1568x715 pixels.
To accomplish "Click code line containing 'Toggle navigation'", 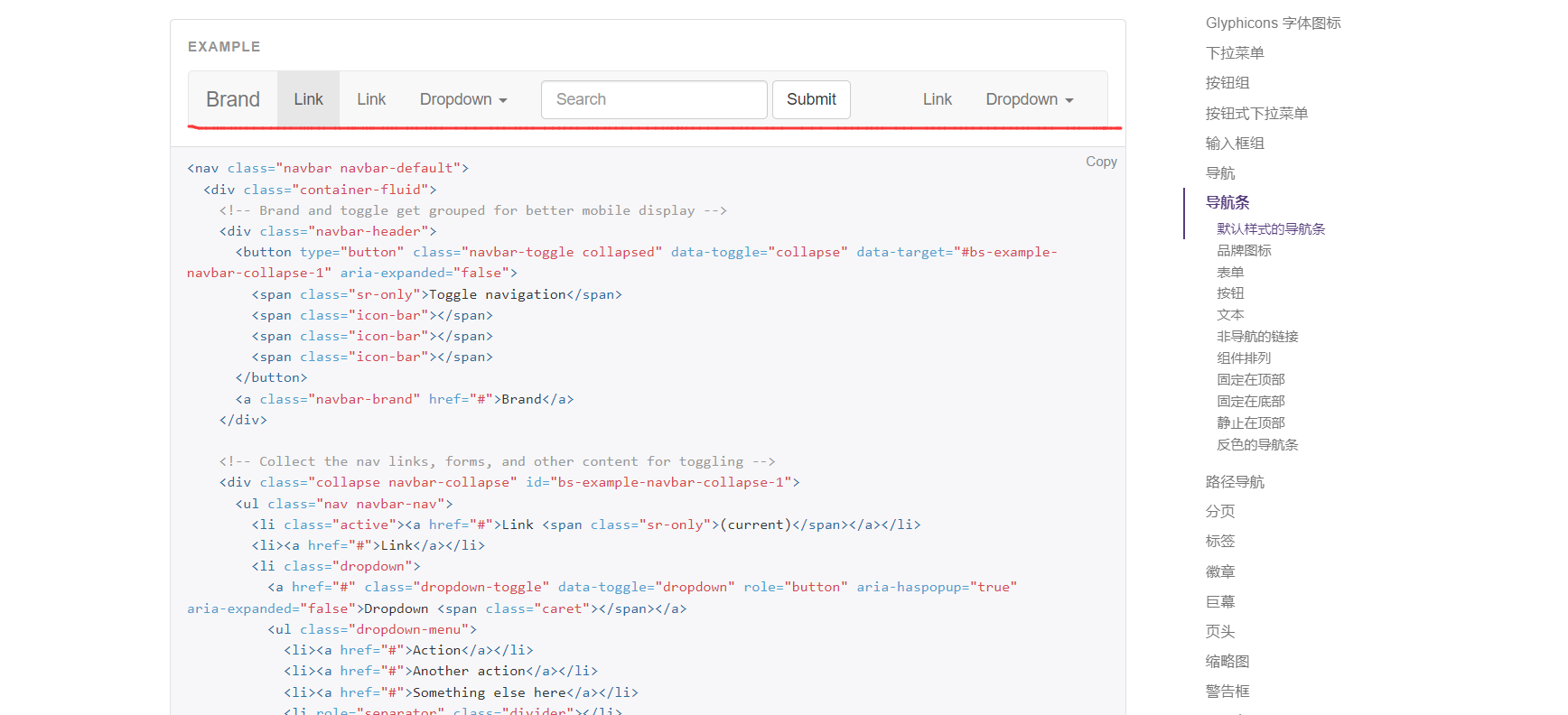I will point(436,295).
